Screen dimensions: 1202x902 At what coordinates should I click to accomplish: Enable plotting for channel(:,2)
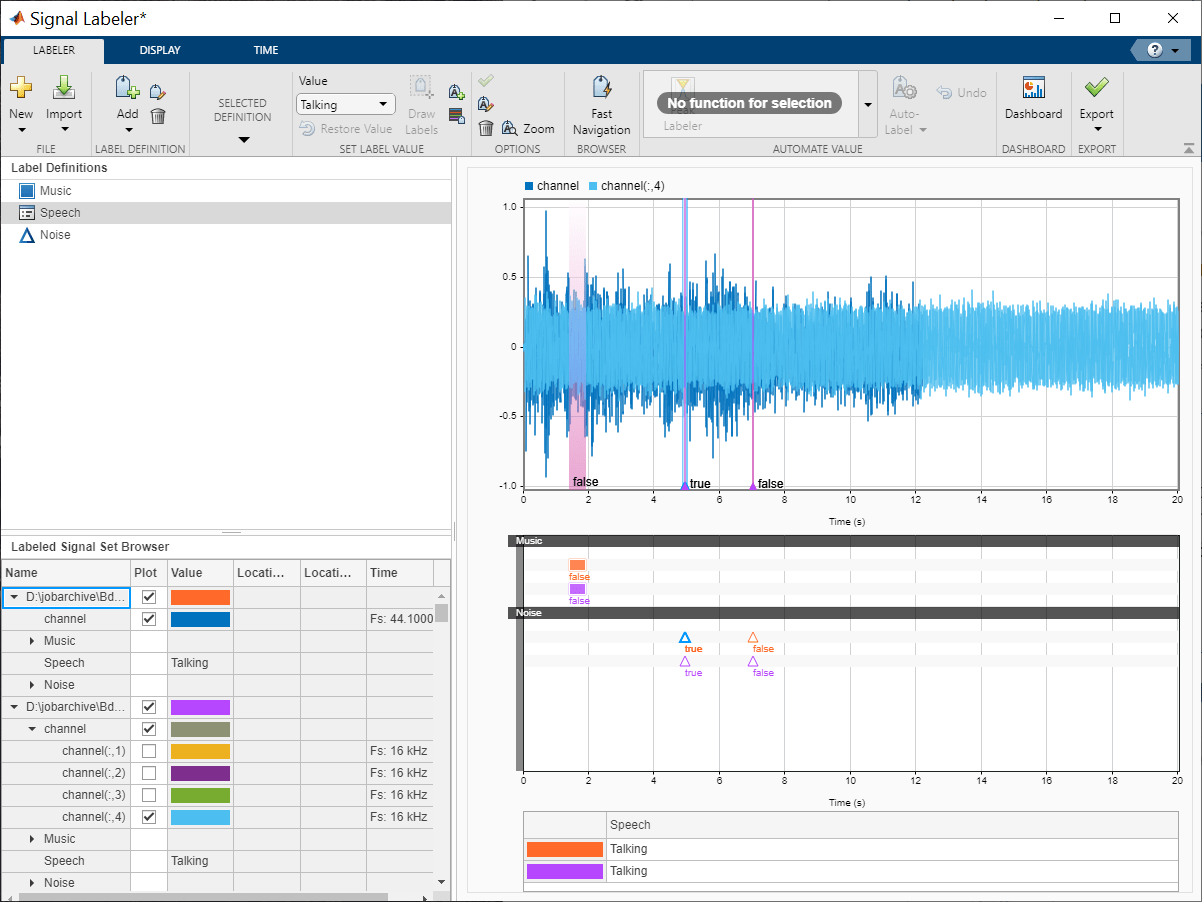[148, 772]
